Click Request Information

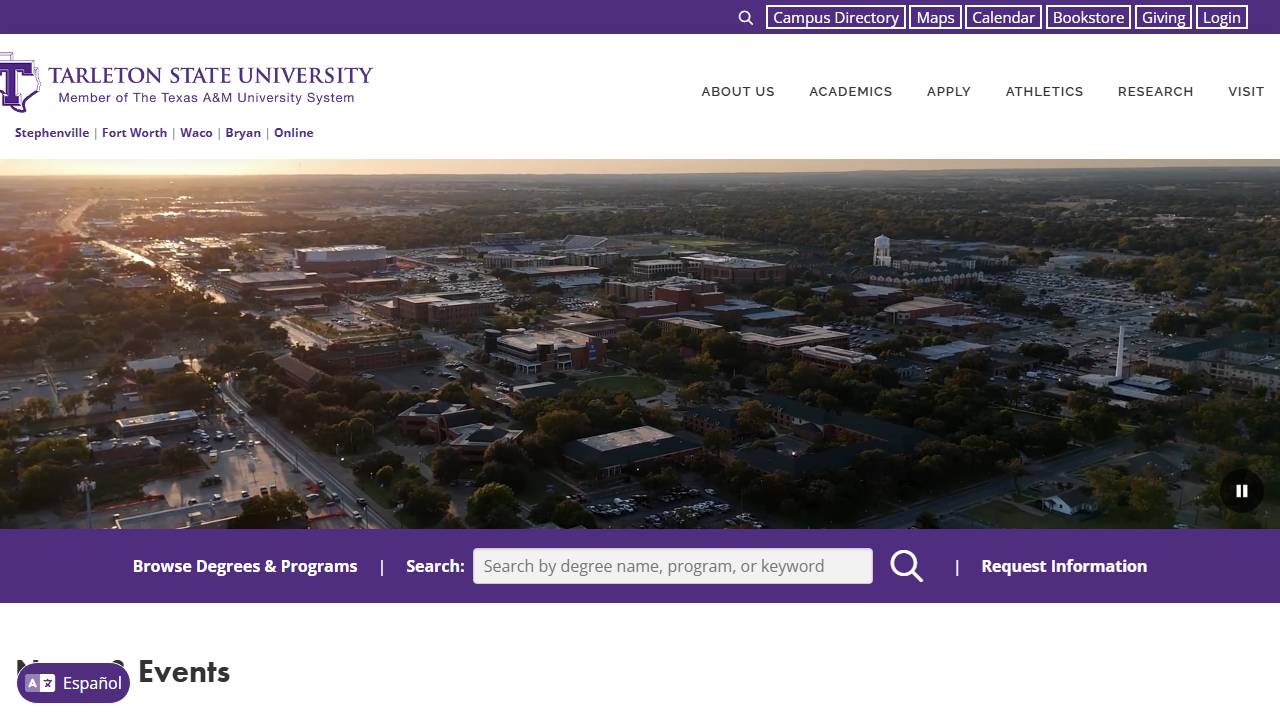(1064, 566)
